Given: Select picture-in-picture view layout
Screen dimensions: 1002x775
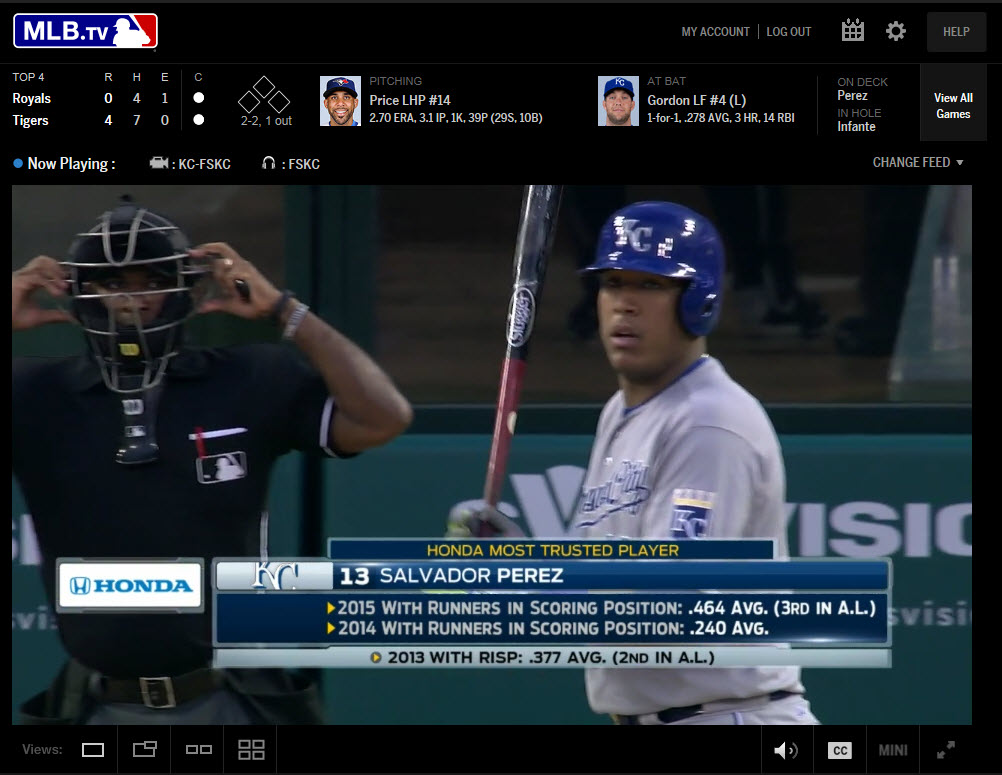Looking at the screenshot, I should click(145, 749).
